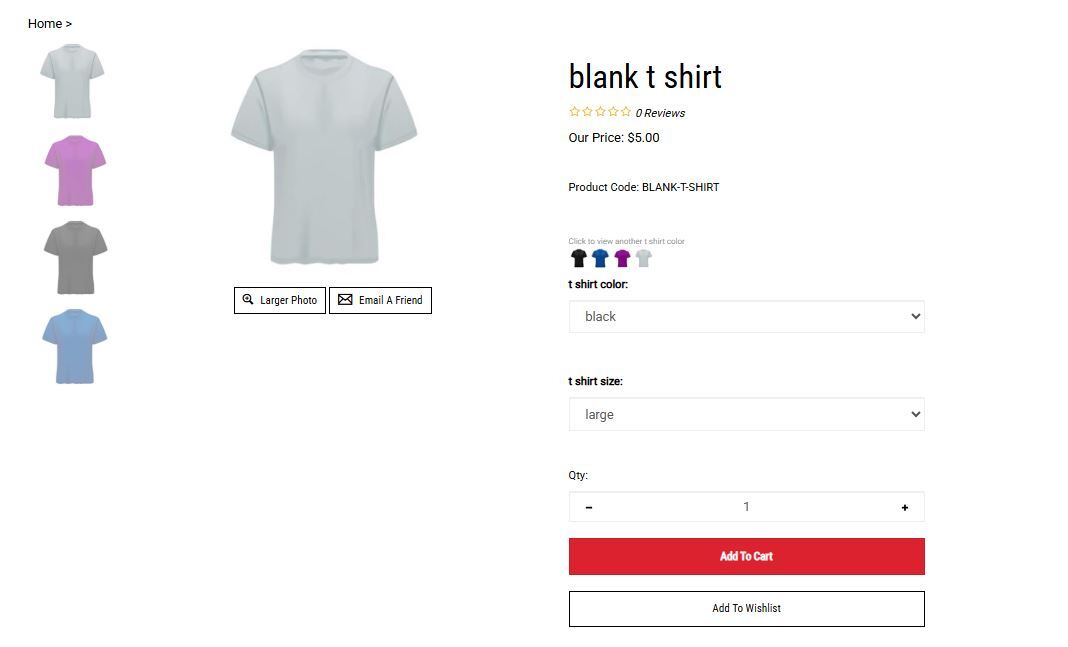The width and height of the screenshot is (1068, 647).
Task: View the dark gray t-shirt thumbnail
Action: [x=75, y=258]
